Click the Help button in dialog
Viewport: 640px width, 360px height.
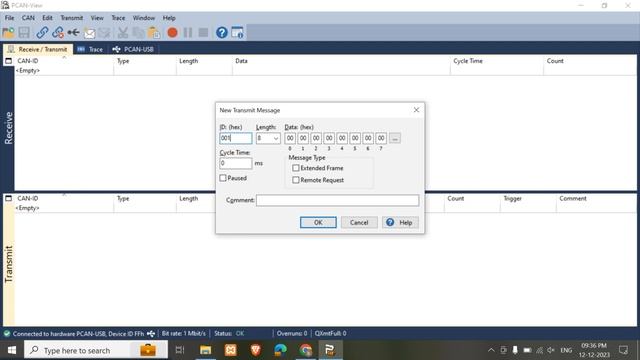point(400,222)
